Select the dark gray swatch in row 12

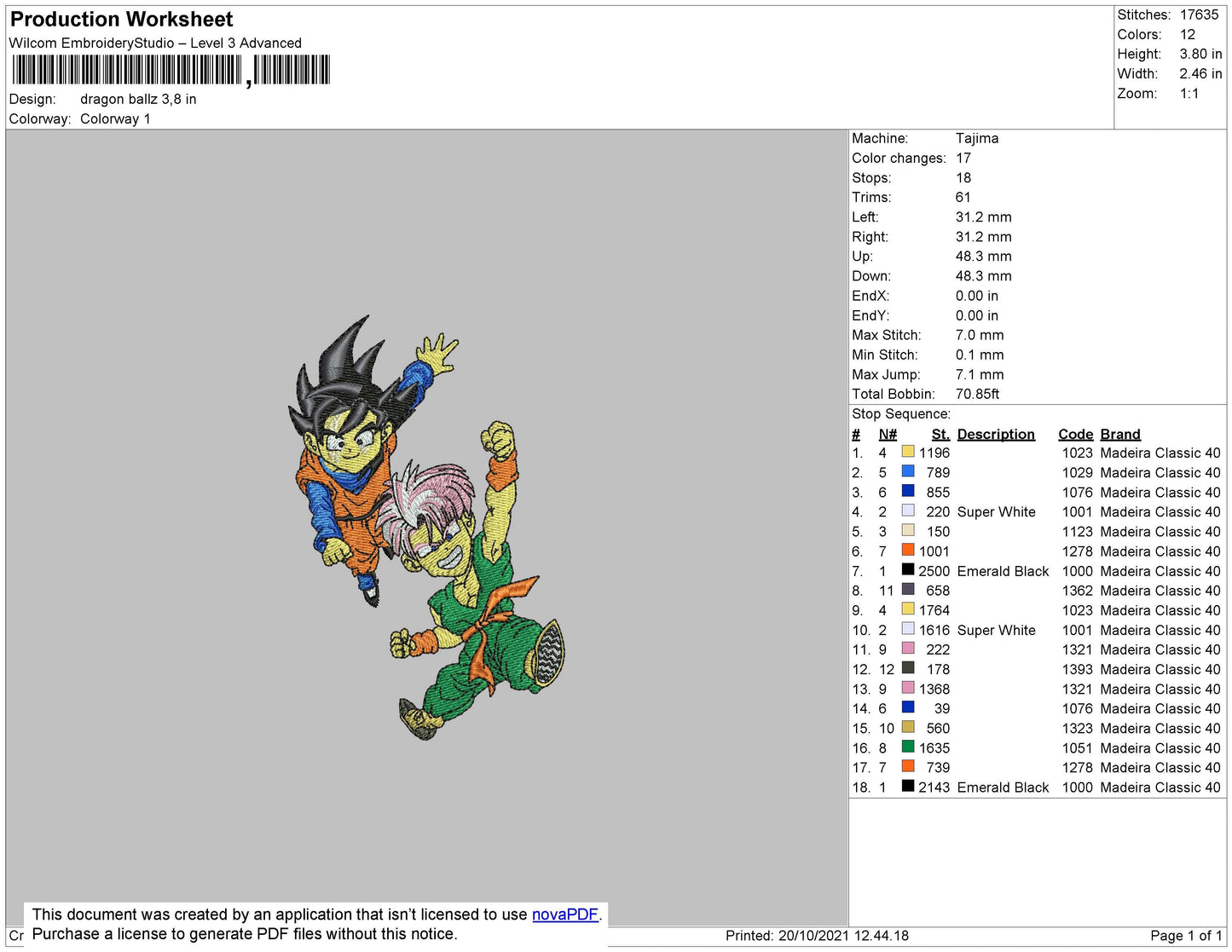pos(908,668)
